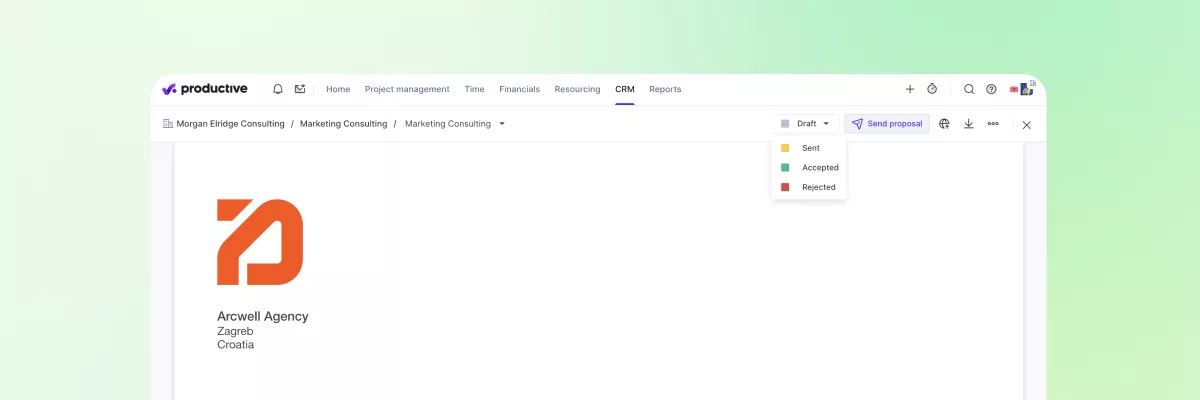Go to Project management tab

click(x=407, y=89)
